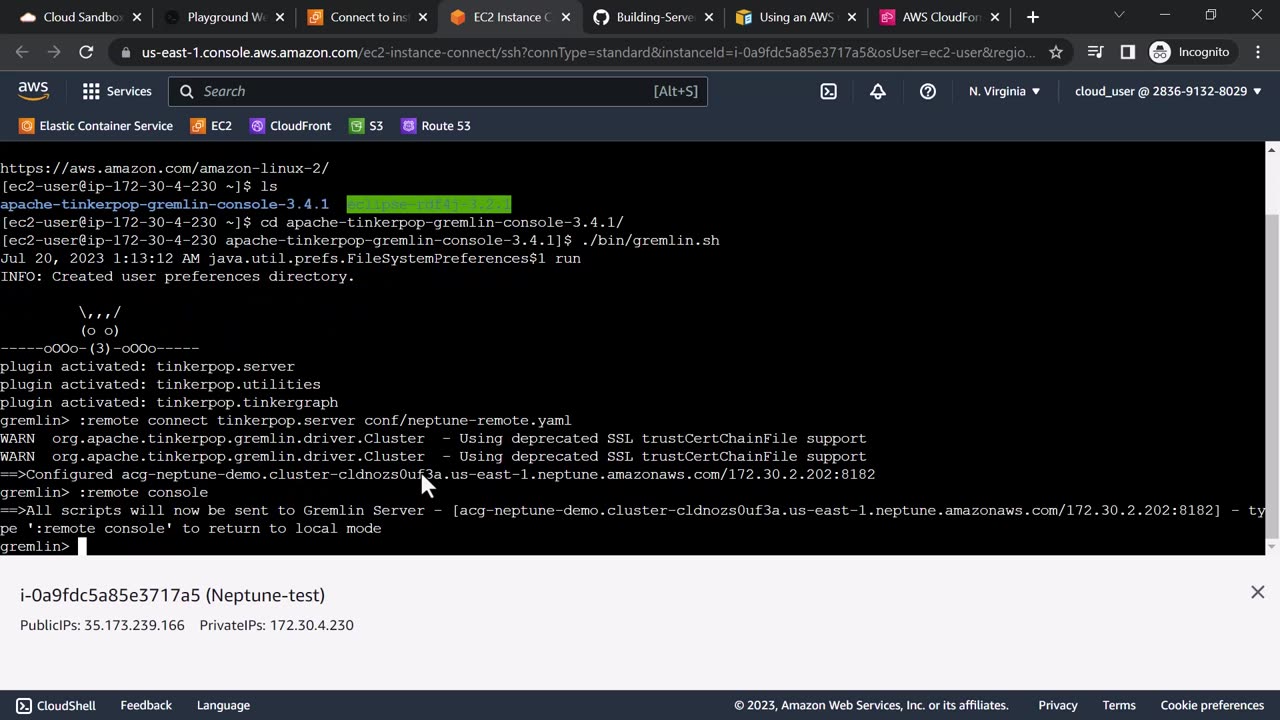Open the Route 53 favorites shortcut
Viewport: 1280px width, 720px height.
[435, 126]
